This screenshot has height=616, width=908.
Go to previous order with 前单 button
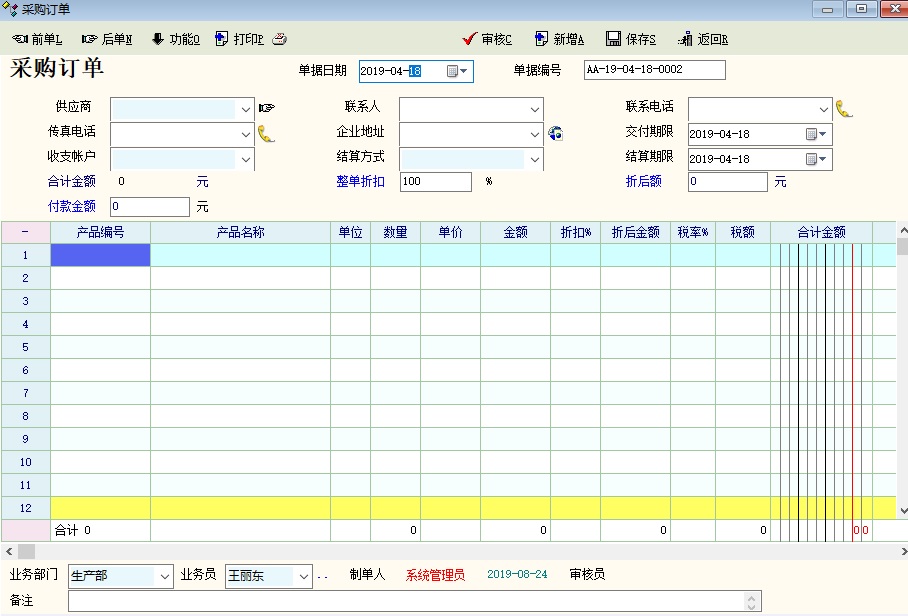click(37, 39)
